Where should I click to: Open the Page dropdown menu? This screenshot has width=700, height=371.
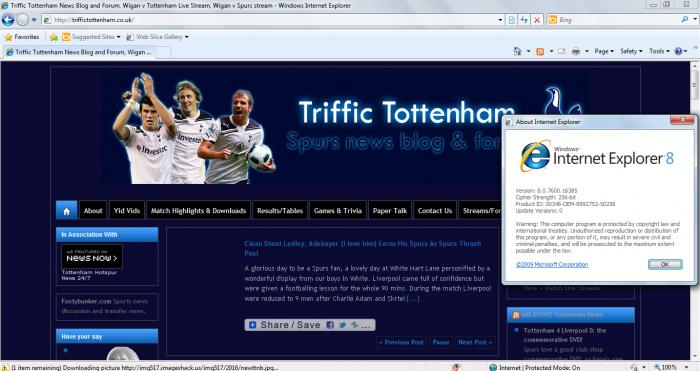point(604,51)
